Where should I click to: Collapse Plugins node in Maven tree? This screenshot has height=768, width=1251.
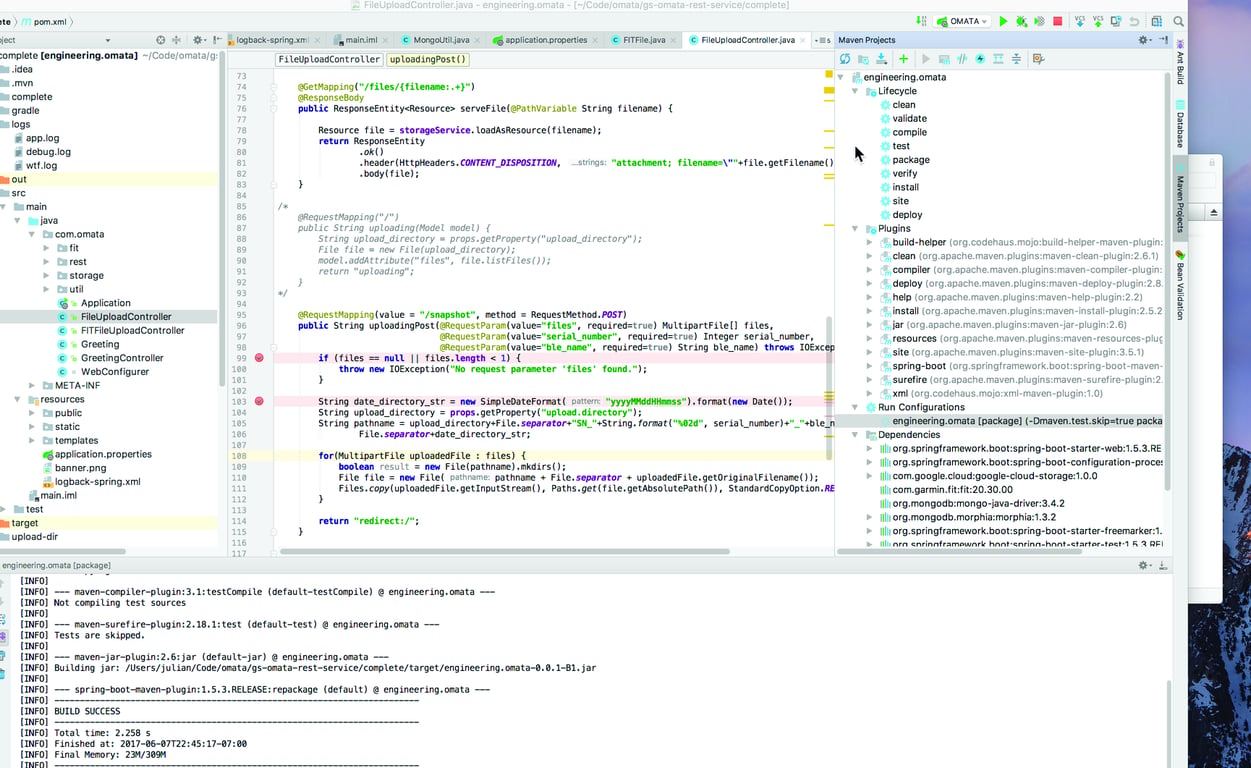coord(856,229)
